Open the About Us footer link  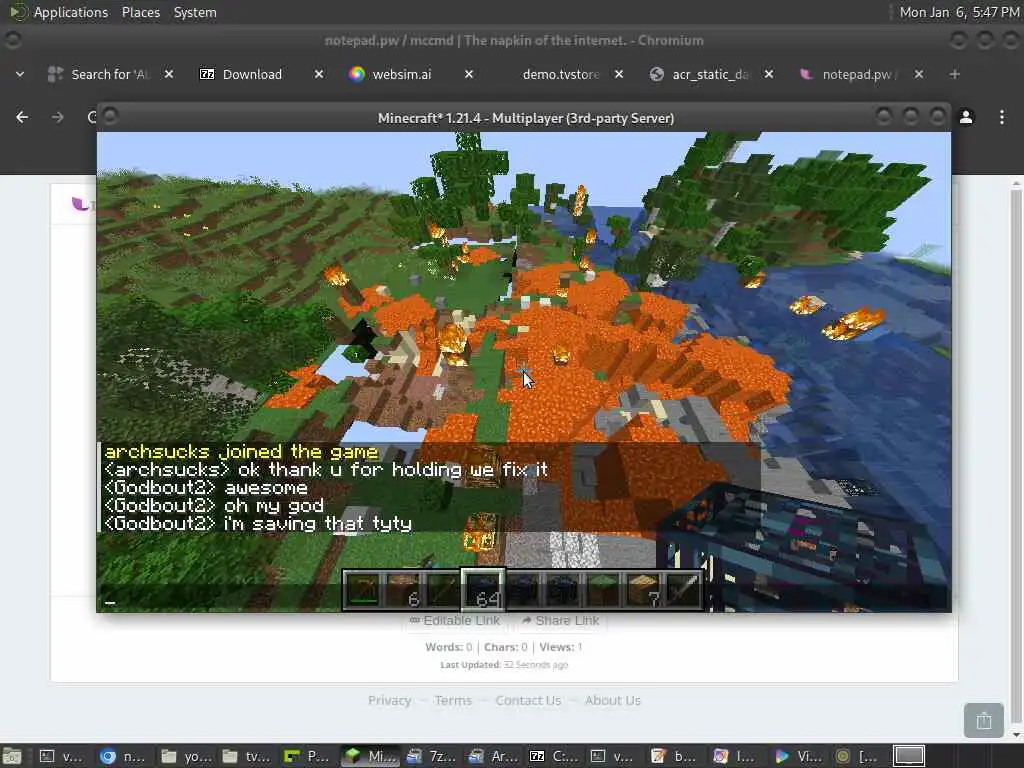(613, 700)
